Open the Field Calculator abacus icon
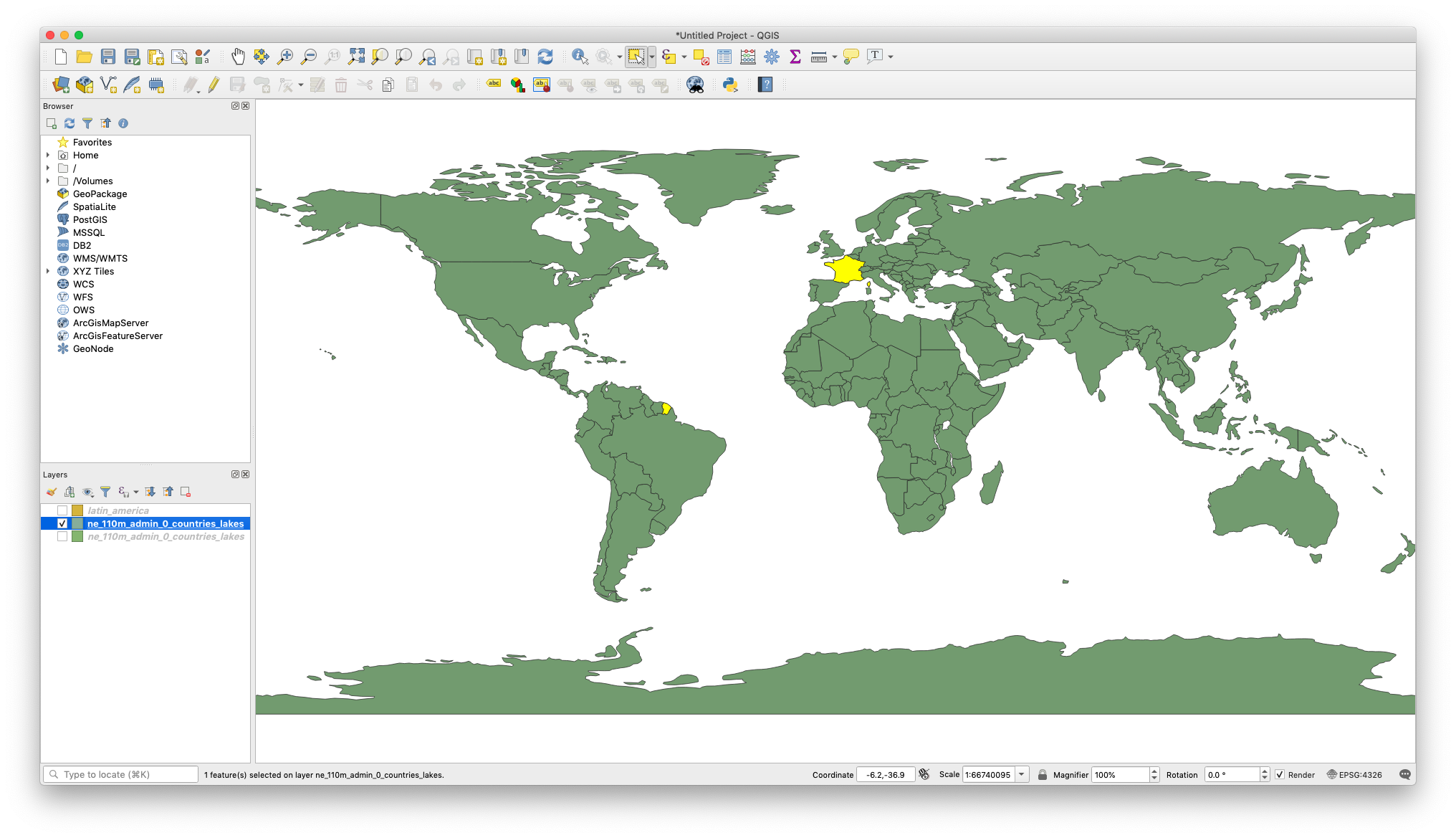 coord(748,57)
